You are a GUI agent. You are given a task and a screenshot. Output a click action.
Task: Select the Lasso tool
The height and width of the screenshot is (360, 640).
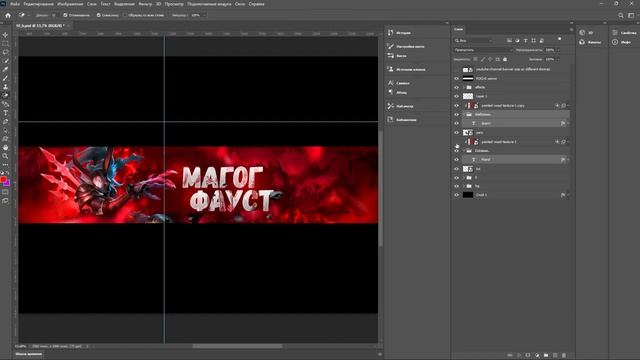coord(5,52)
